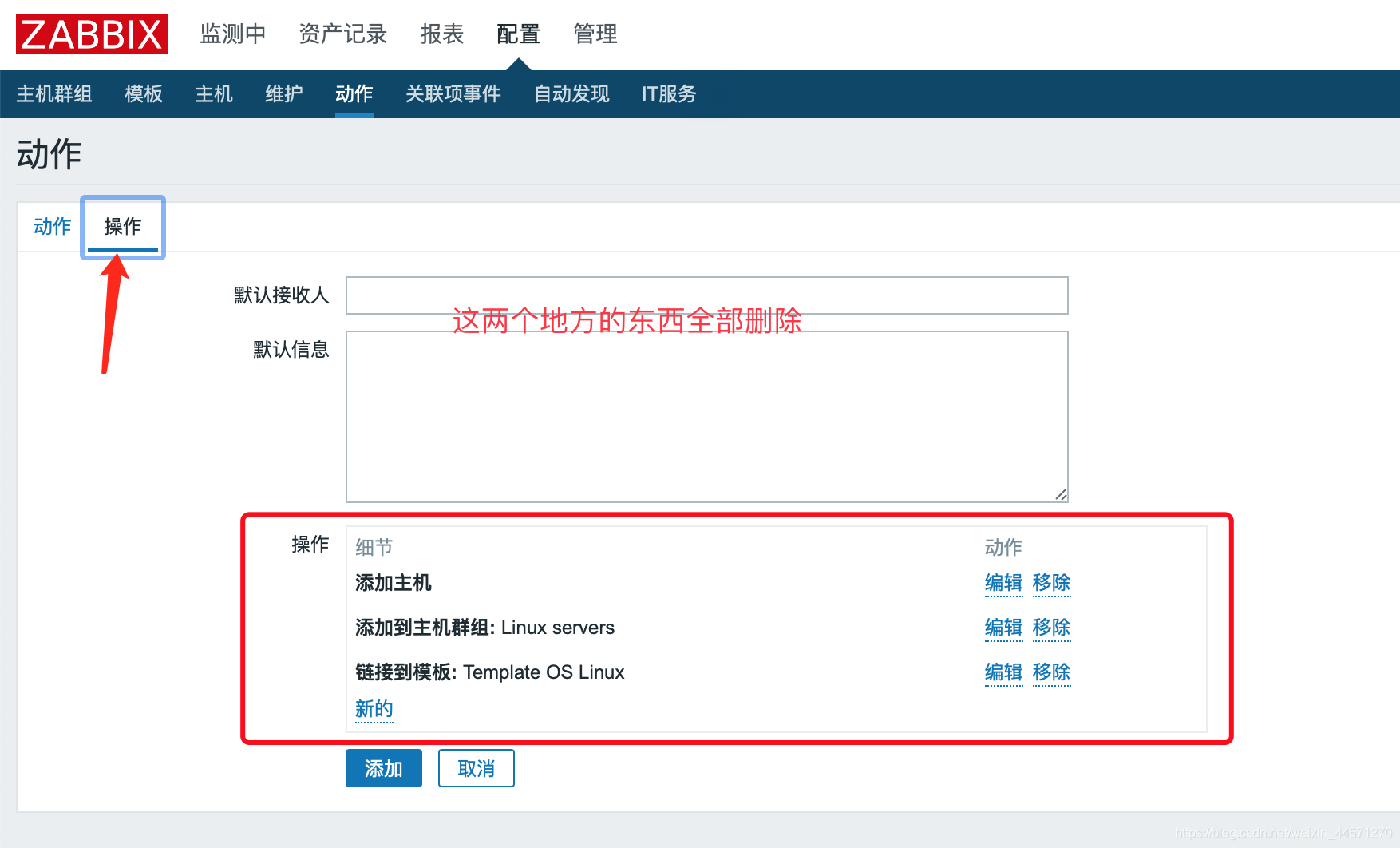Image resolution: width=1400 pixels, height=848 pixels.
Task: Click the 动作 column header in operations table
Action: pos(1004,547)
